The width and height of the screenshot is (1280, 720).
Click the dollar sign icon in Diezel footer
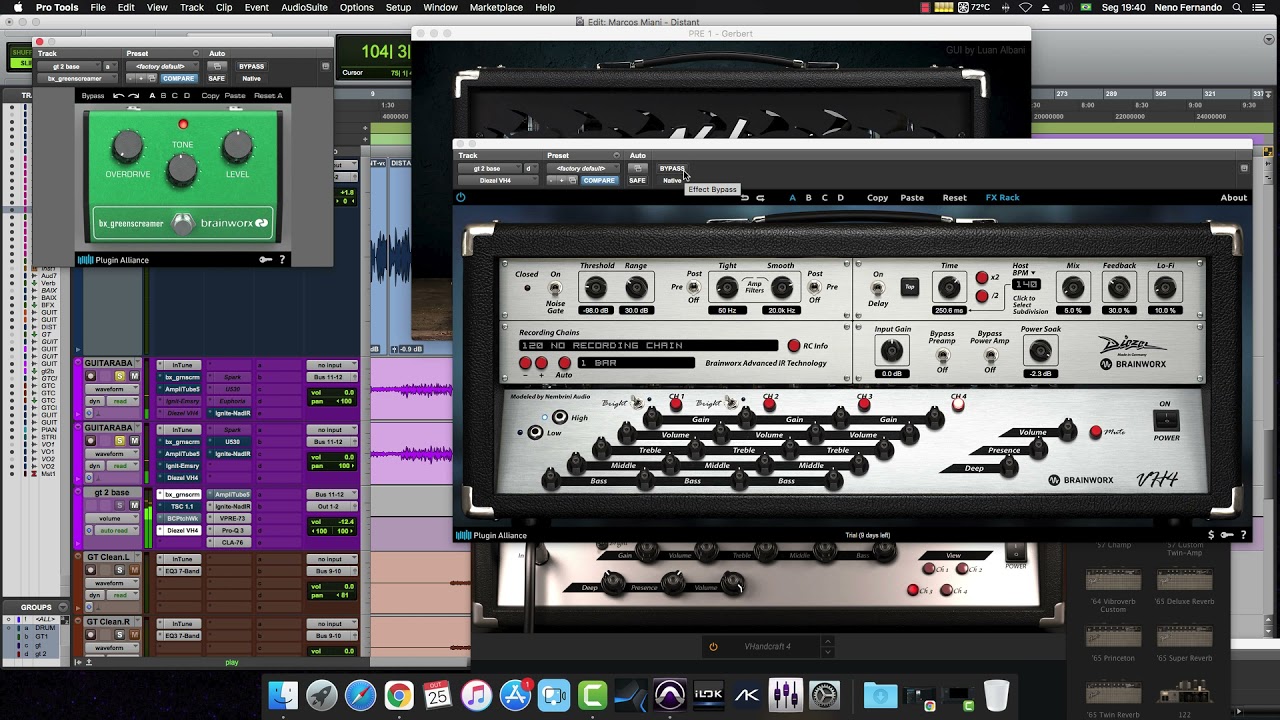coord(1212,535)
